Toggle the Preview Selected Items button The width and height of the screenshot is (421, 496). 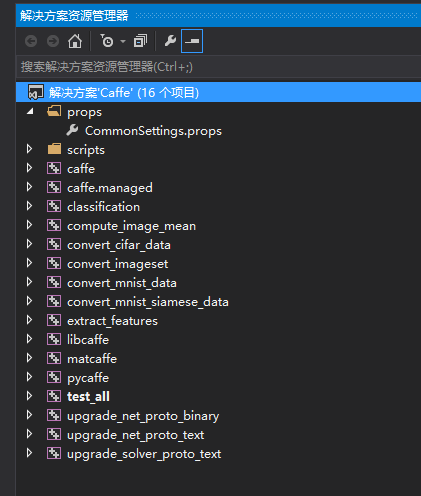pyautogui.click(x=192, y=41)
